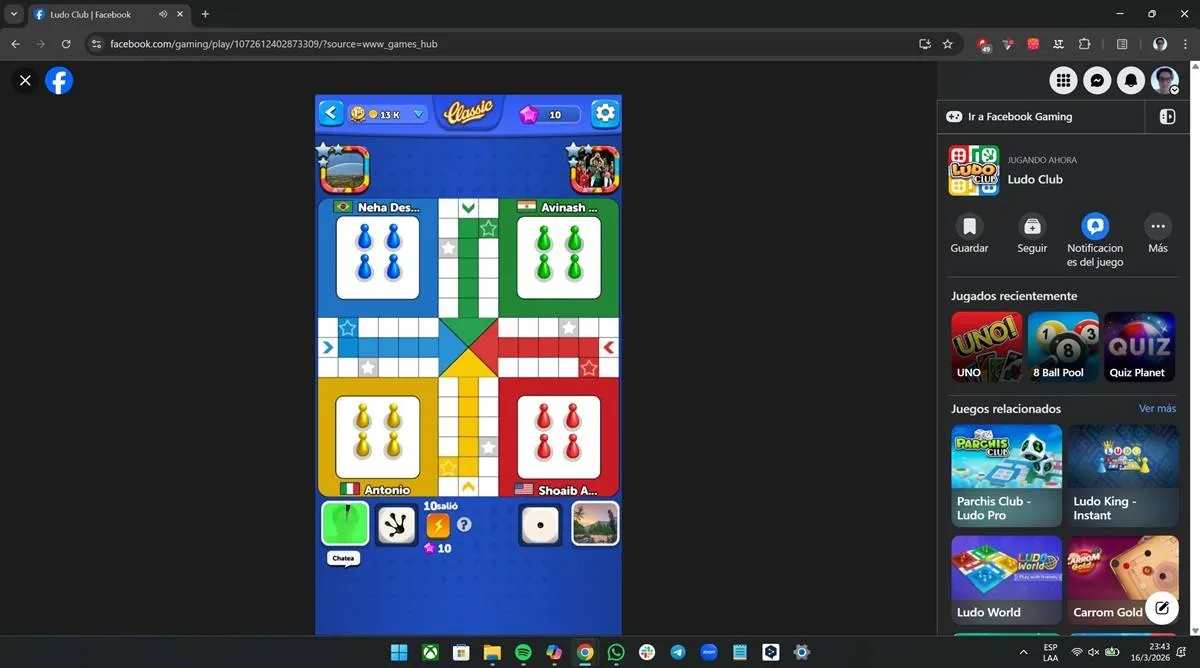
Task: Click the Ludo Club game logo
Action: [x=974, y=170]
